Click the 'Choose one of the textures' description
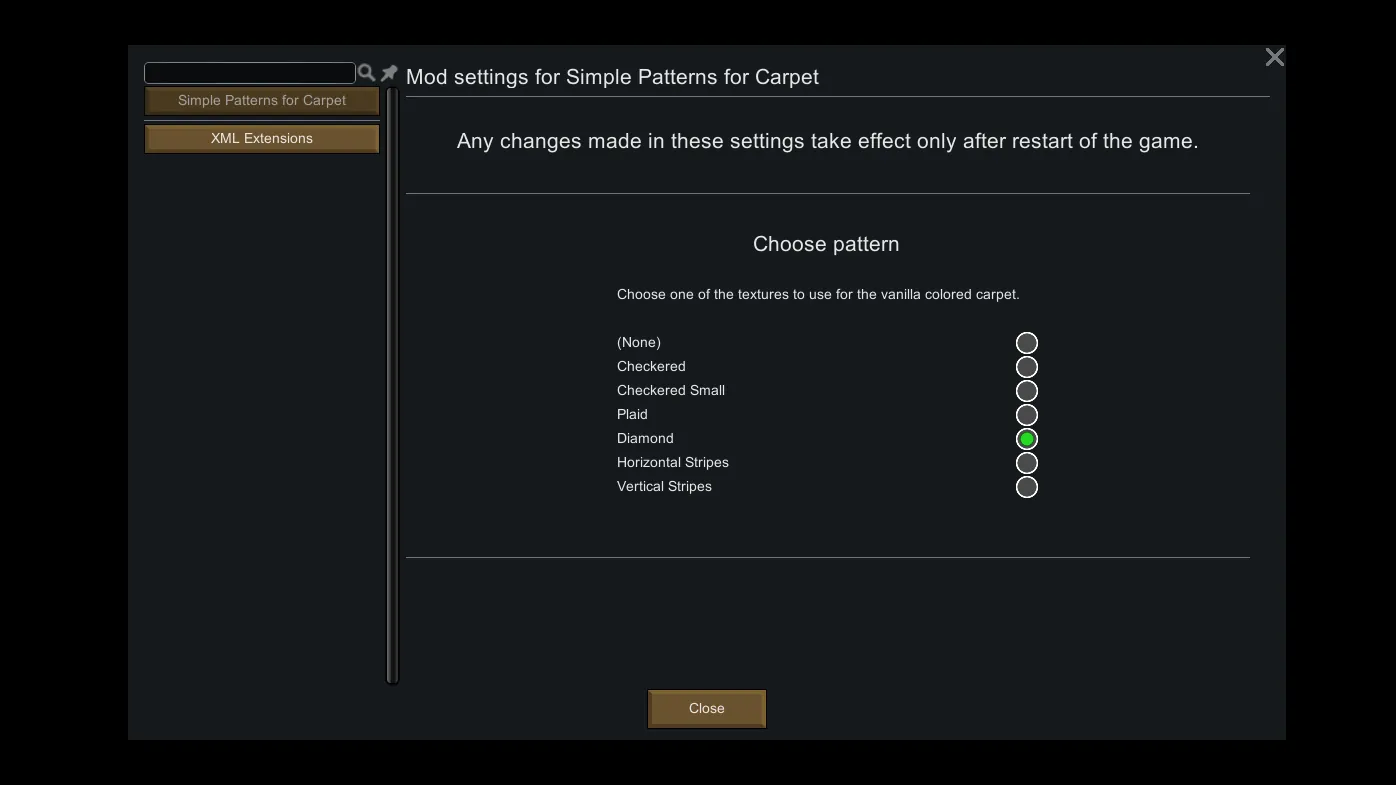1396x785 pixels. 818,295
